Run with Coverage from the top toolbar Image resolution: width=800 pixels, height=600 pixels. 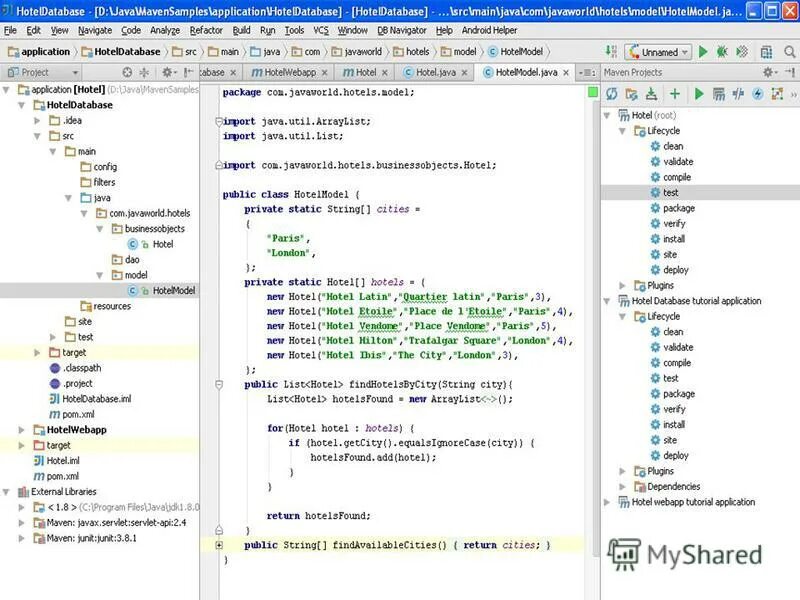[x=741, y=54]
